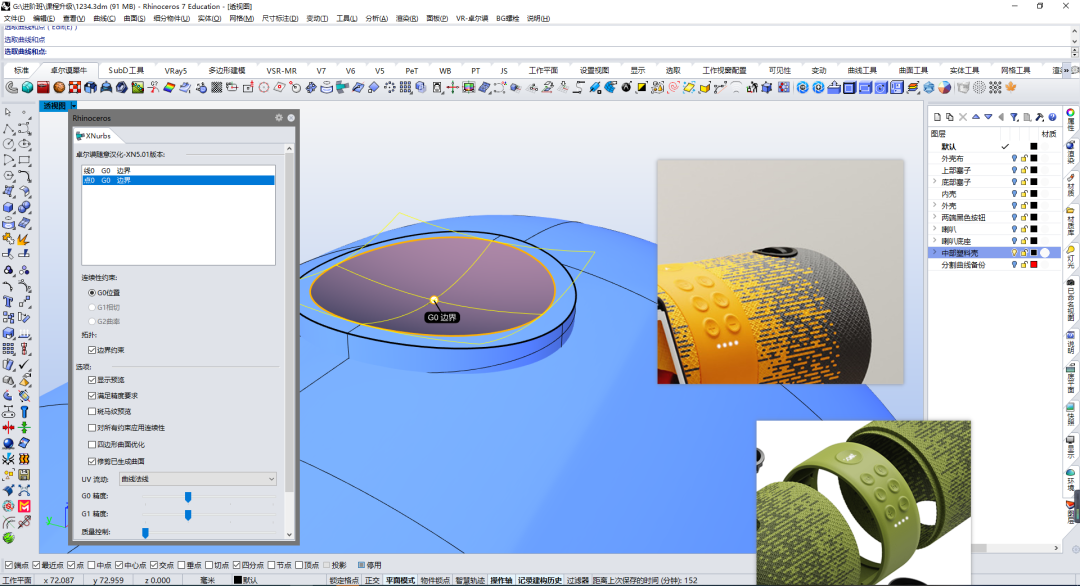Click the red-white checkered toolbar icon
1080x586 pixels.
75,87
